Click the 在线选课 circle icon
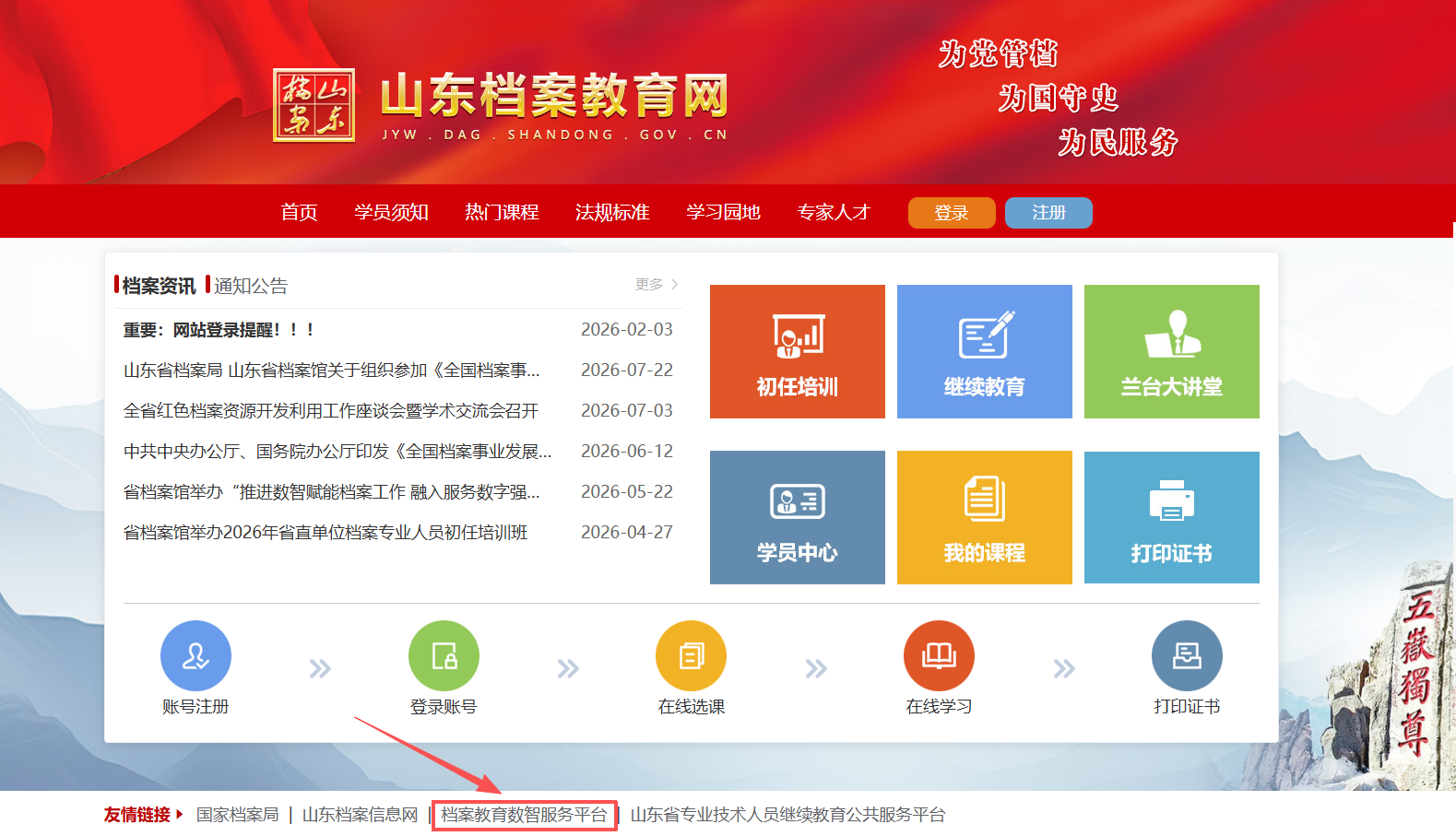Screen dimensions: 1456x836 point(691,655)
